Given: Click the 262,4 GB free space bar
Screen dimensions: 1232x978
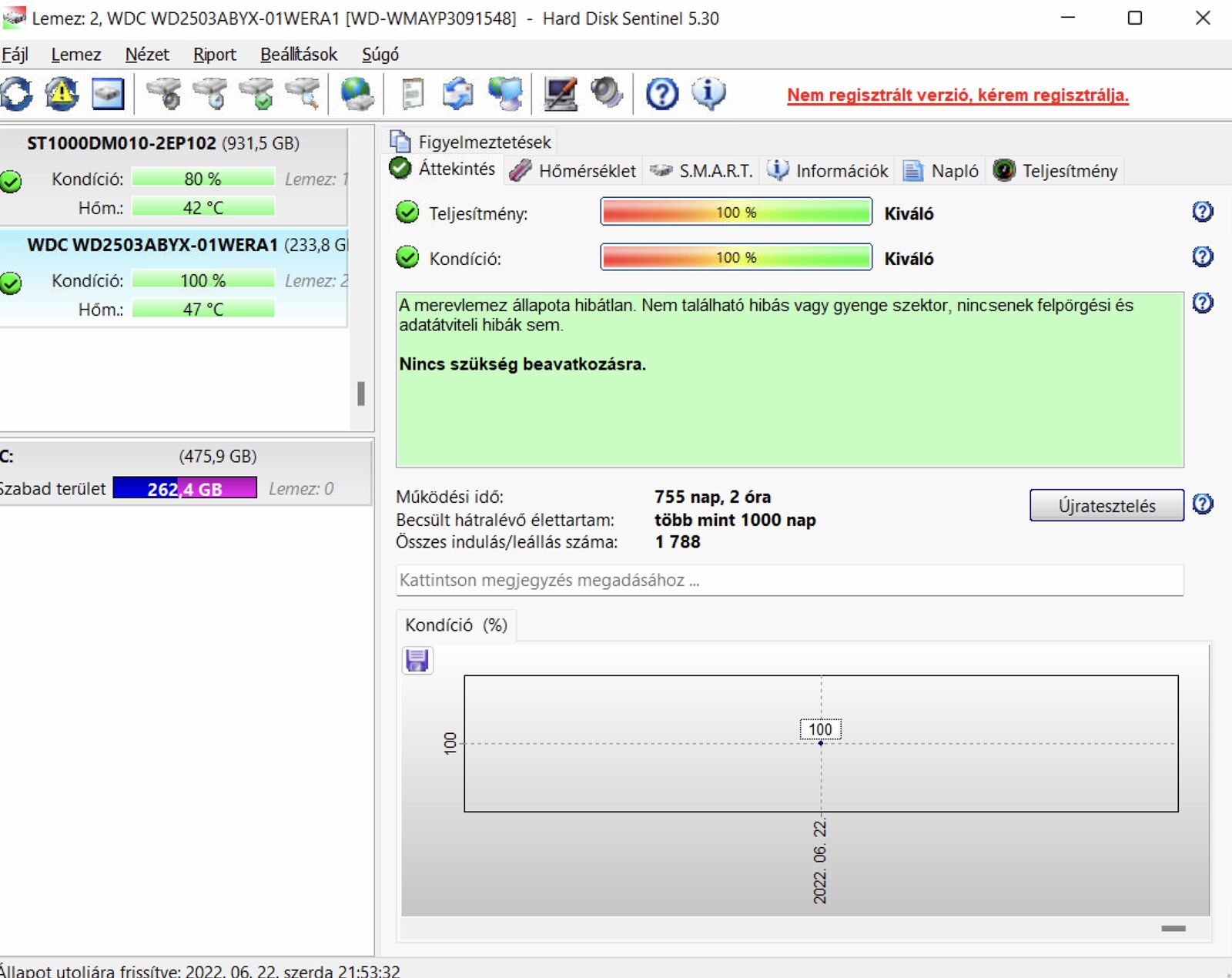Looking at the screenshot, I should [x=185, y=488].
